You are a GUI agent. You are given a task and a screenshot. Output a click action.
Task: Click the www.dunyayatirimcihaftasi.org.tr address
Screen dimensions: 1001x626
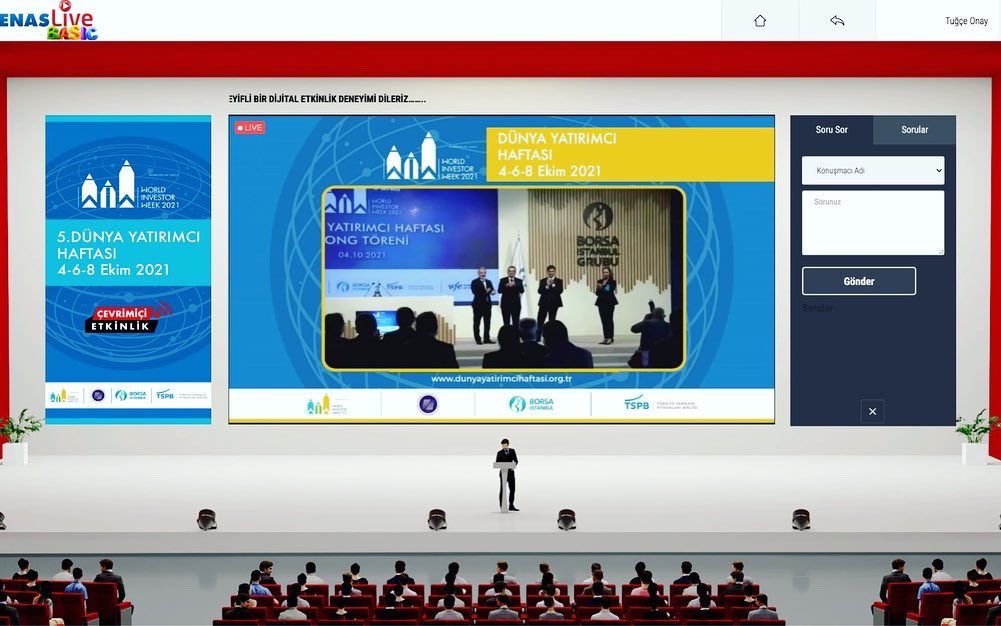(501, 378)
